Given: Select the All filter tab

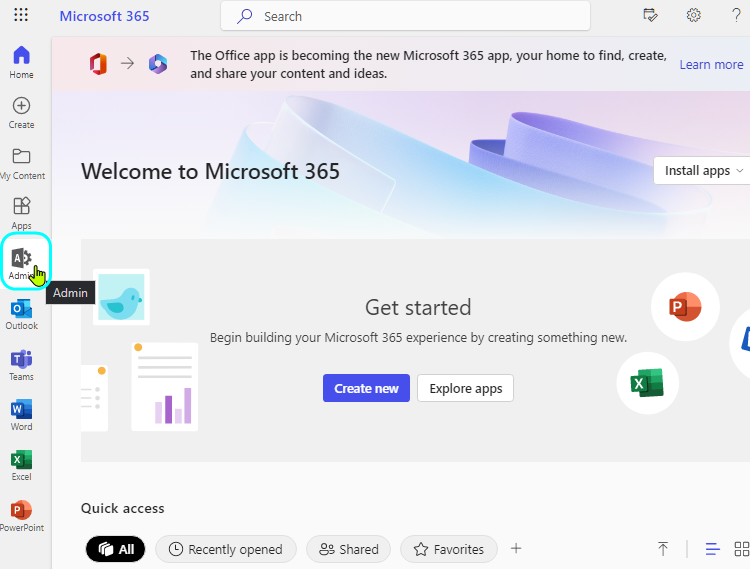Looking at the screenshot, I should 115,549.
